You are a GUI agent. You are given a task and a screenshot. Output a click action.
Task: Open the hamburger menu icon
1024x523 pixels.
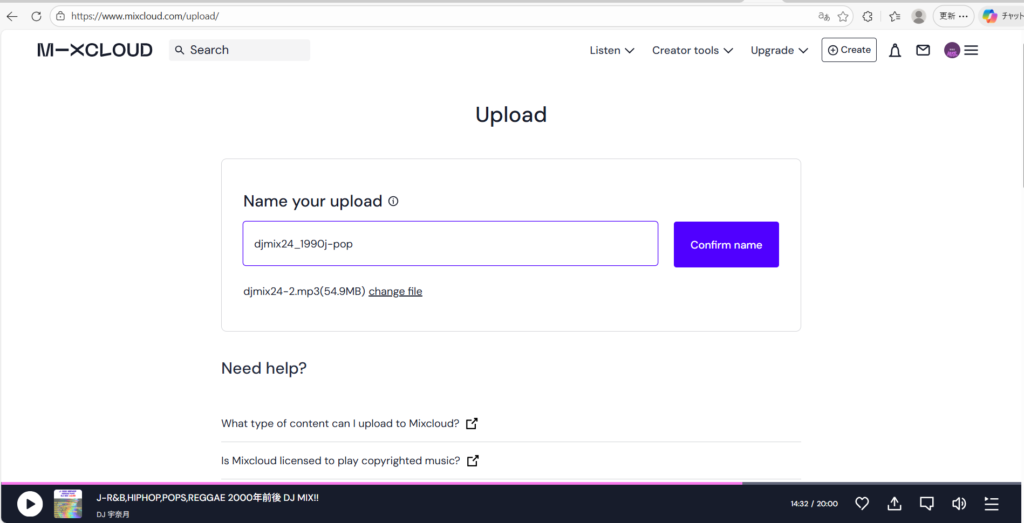[971, 50]
